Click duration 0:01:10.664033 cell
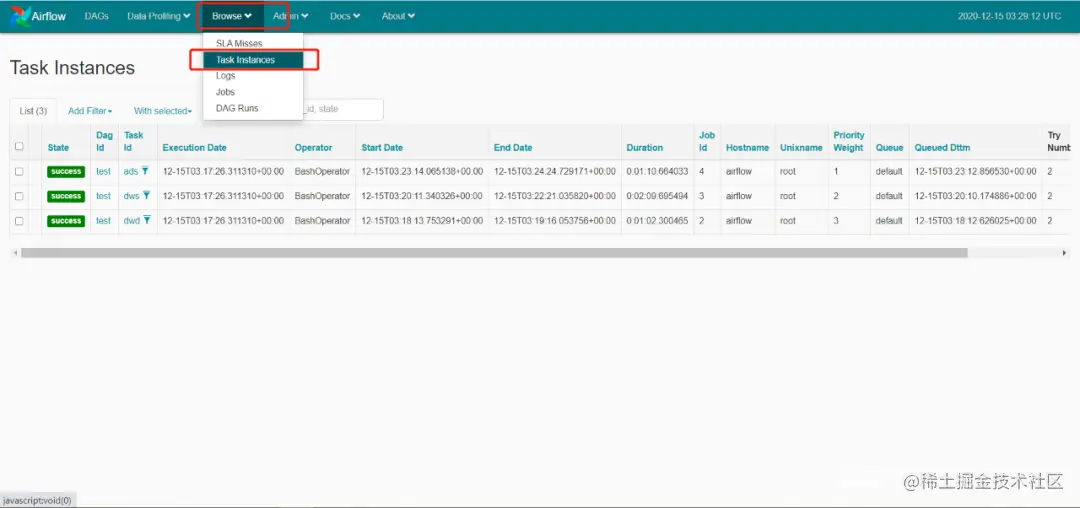The image size is (1080, 508). point(656,171)
